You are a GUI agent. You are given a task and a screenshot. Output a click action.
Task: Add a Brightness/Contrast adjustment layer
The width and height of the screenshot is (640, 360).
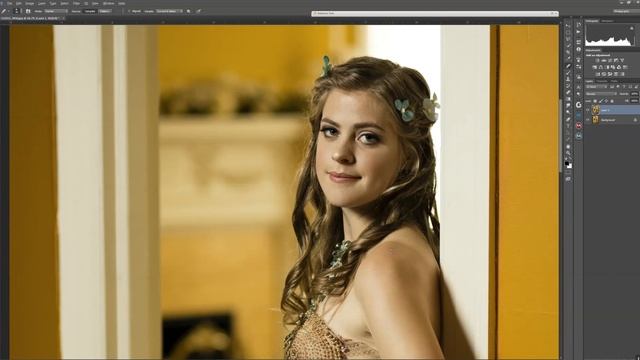tap(598, 60)
